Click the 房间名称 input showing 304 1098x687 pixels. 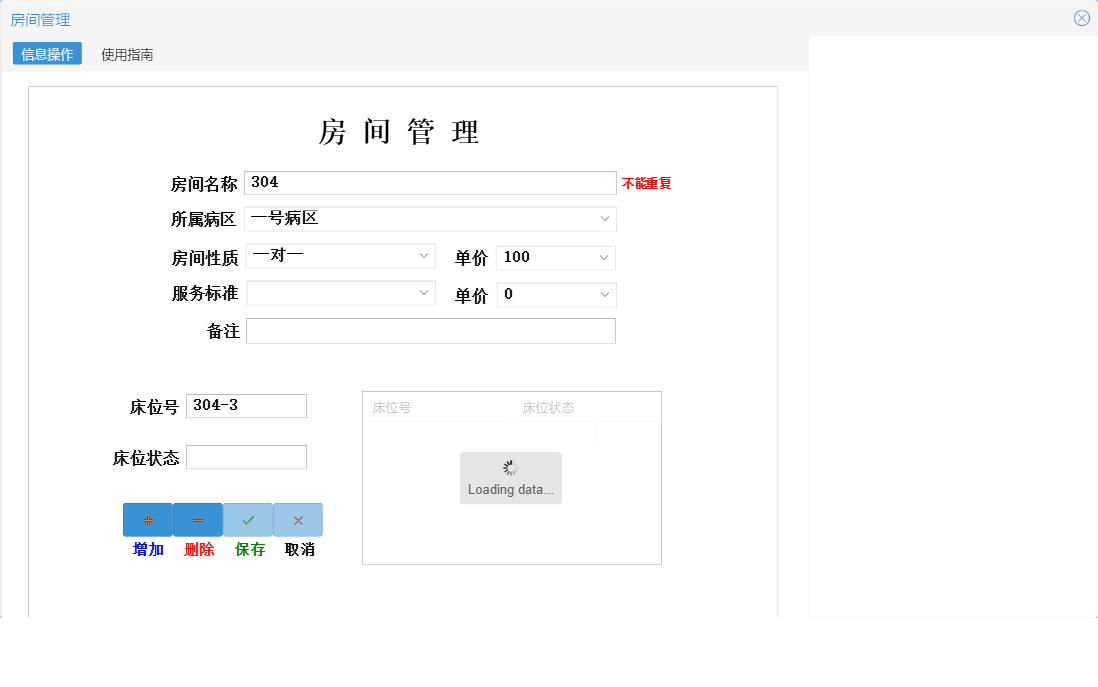click(430, 182)
